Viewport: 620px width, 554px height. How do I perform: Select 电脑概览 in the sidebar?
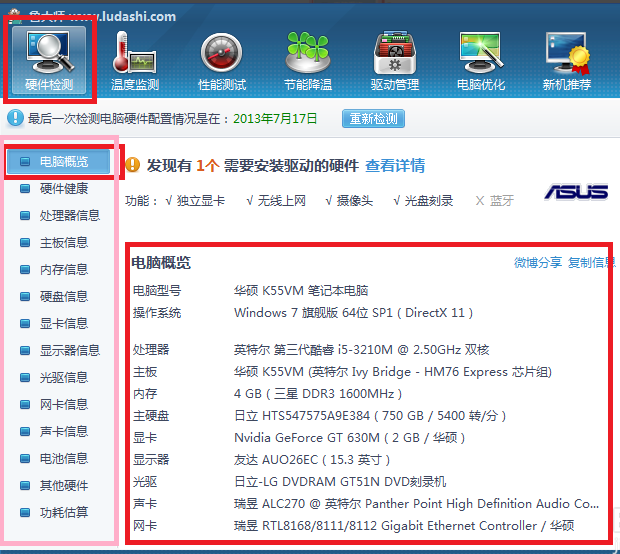pos(63,161)
